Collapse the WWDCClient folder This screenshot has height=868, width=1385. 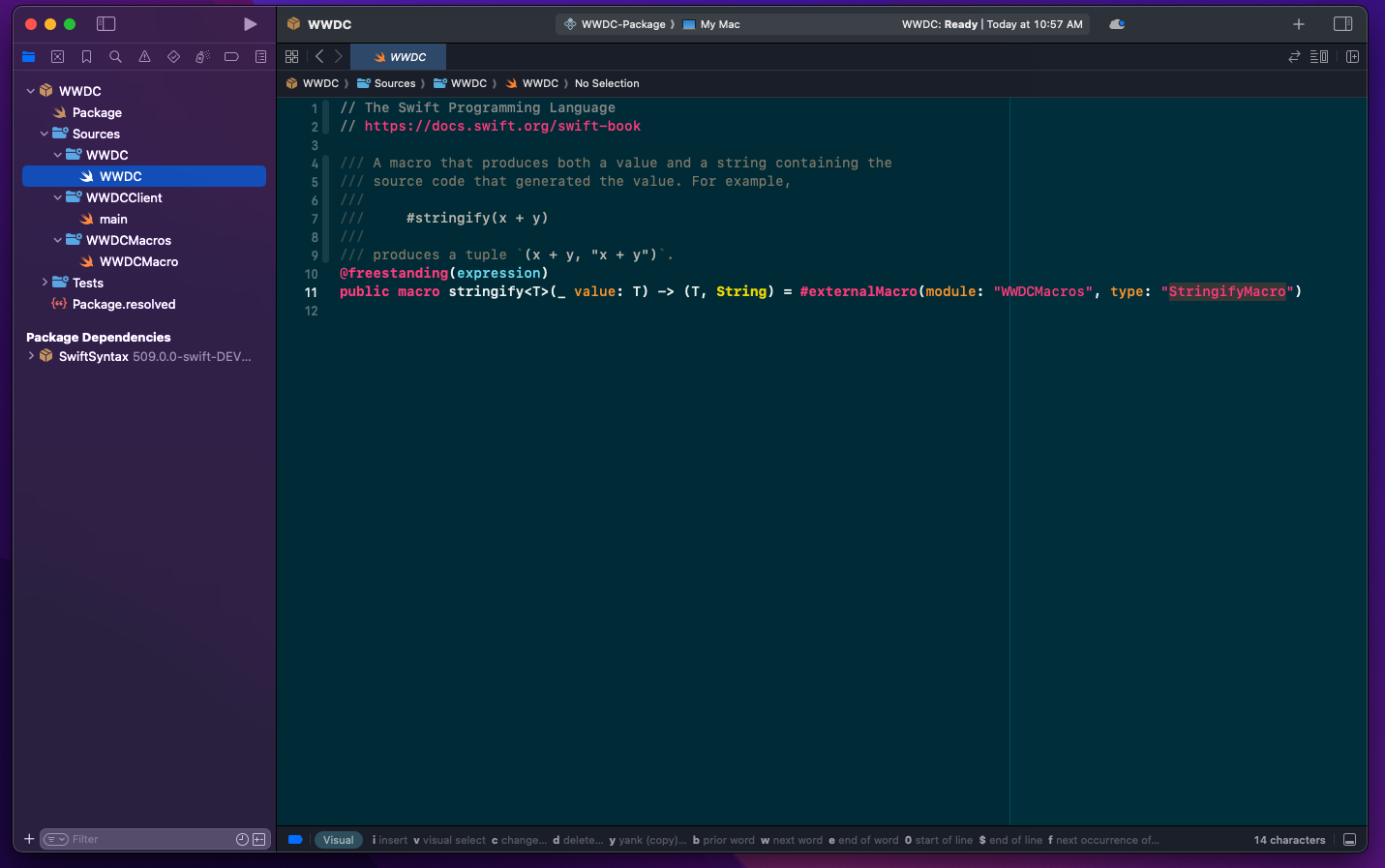tap(58, 197)
